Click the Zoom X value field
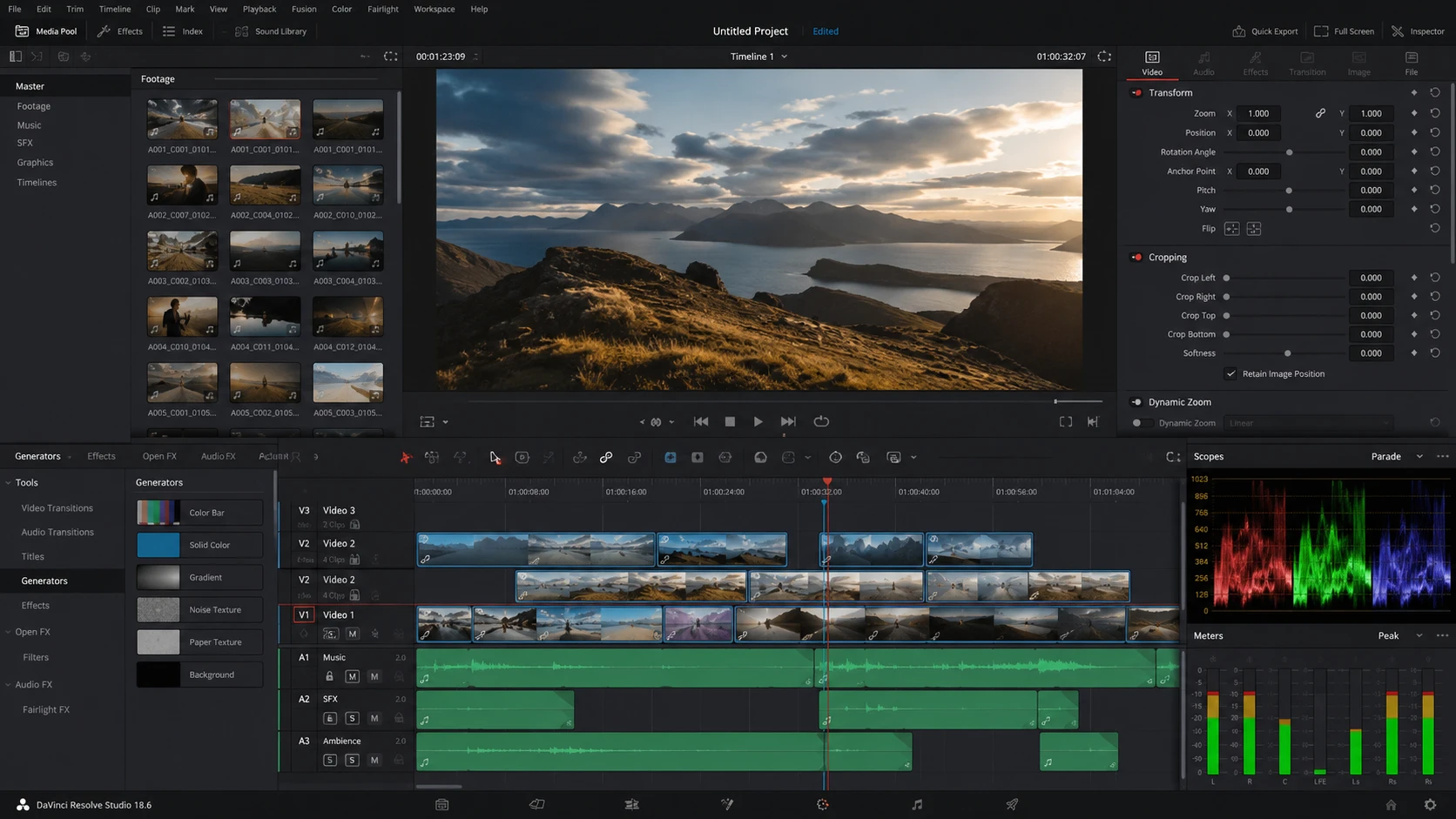The height and width of the screenshot is (819, 1456). point(1258,113)
